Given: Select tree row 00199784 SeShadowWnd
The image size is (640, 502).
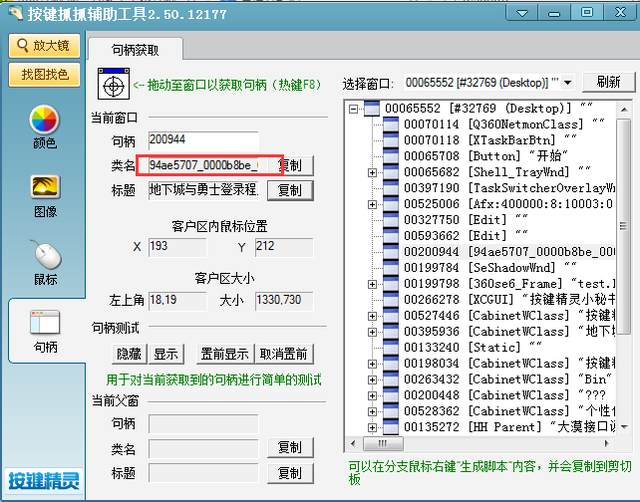Looking at the screenshot, I should click(x=490, y=268).
